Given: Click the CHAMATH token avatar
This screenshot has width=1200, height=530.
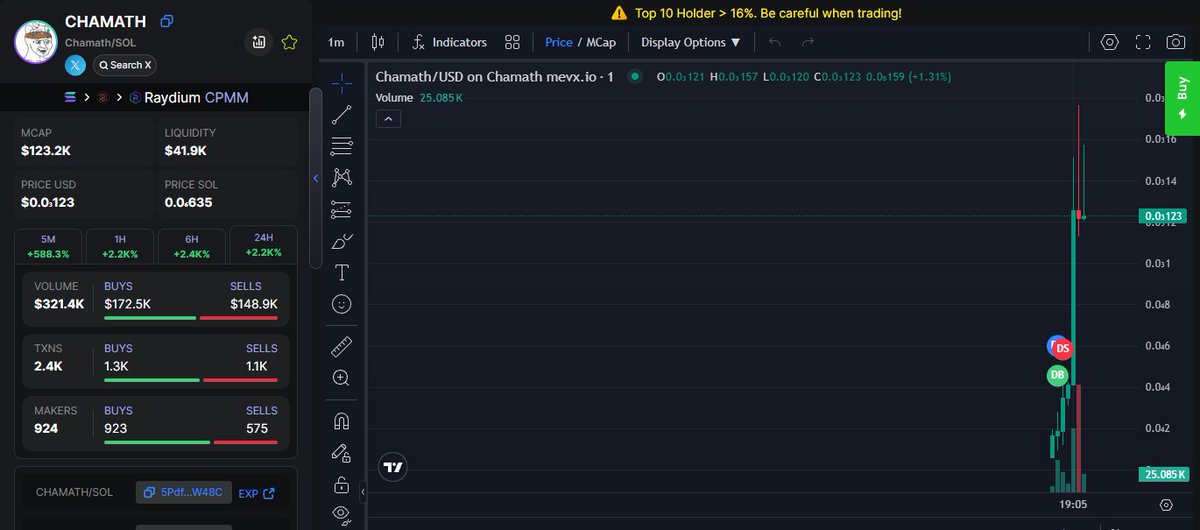Looking at the screenshot, I should (36, 41).
